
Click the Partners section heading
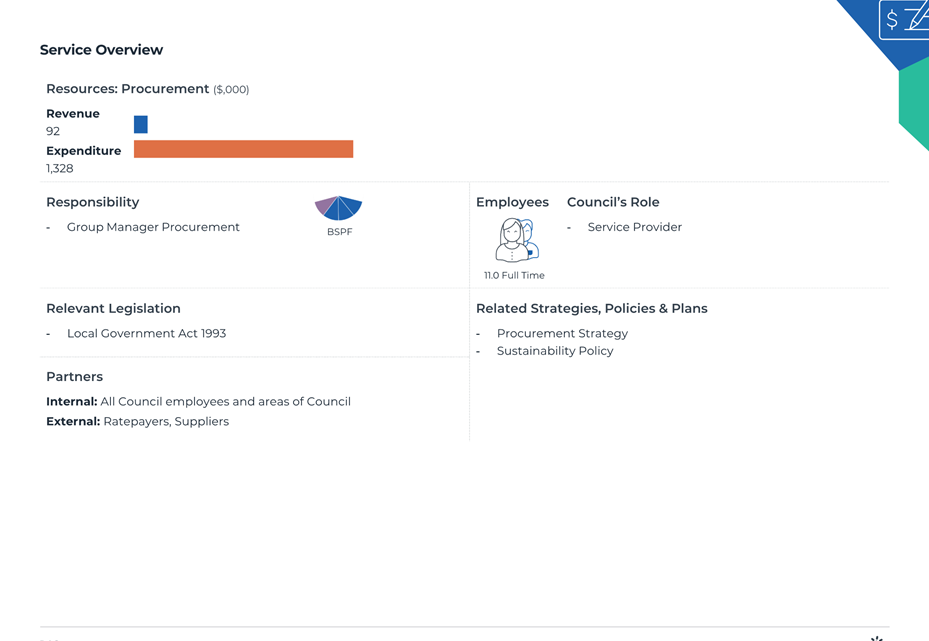75,377
